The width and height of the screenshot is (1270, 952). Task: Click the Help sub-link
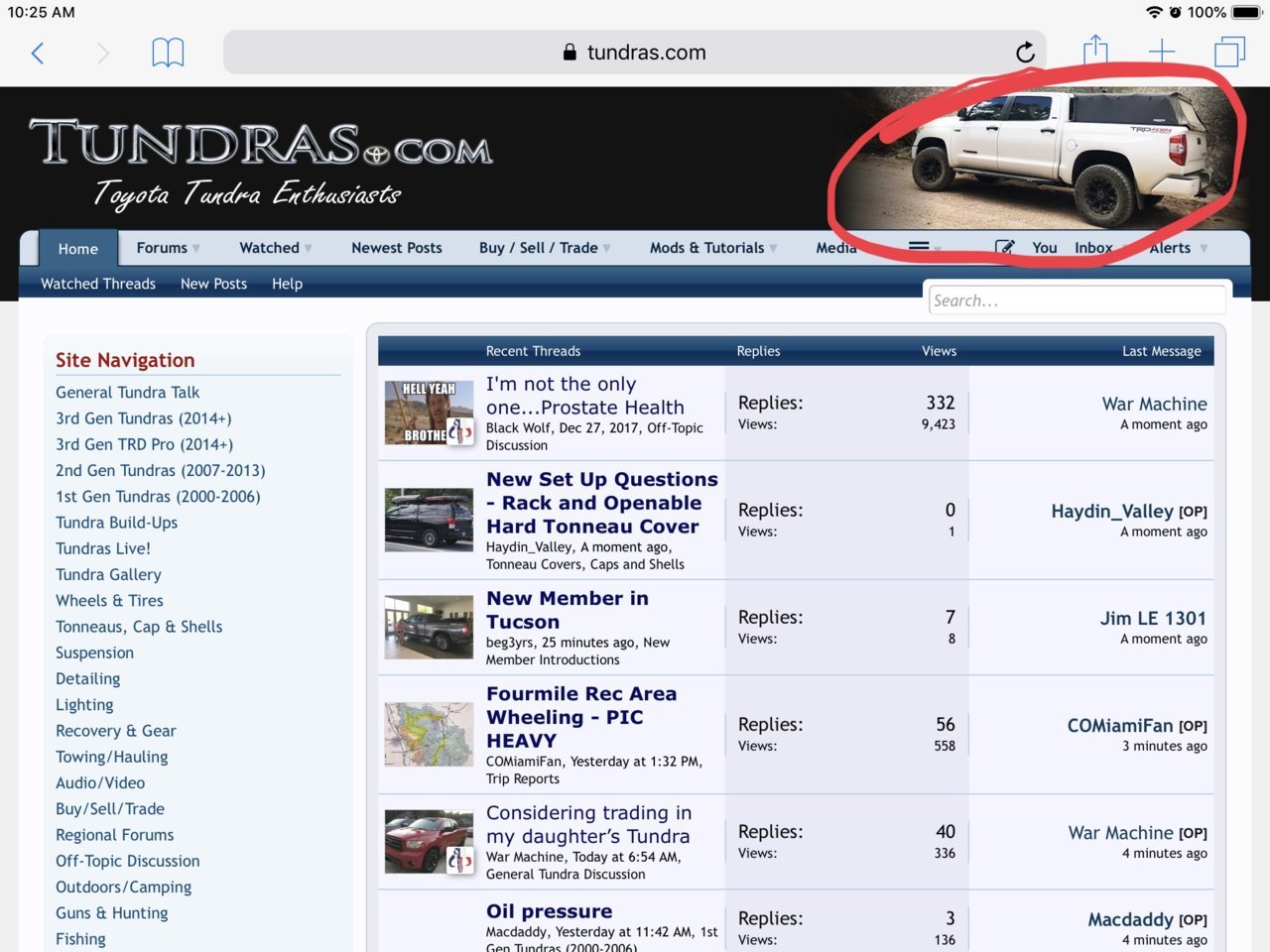(287, 284)
